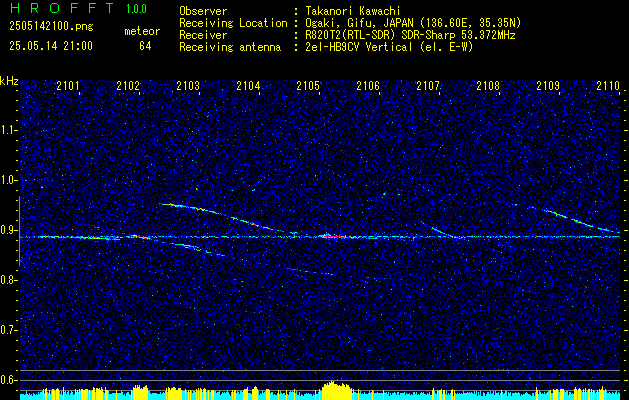Click the 'Receiver' field label

[203, 35]
